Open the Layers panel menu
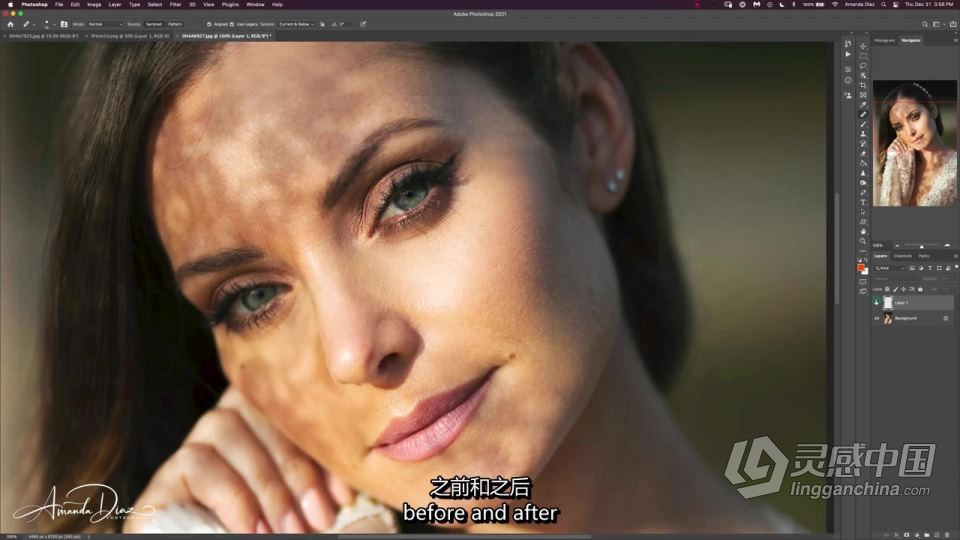Viewport: 960px width, 540px height. tap(956, 256)
